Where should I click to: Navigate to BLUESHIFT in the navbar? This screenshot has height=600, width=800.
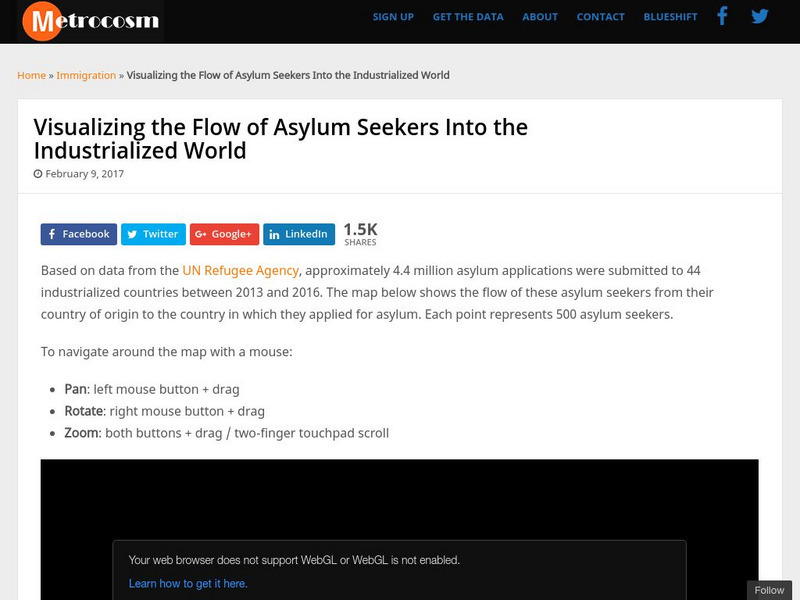tap(671, 17)
